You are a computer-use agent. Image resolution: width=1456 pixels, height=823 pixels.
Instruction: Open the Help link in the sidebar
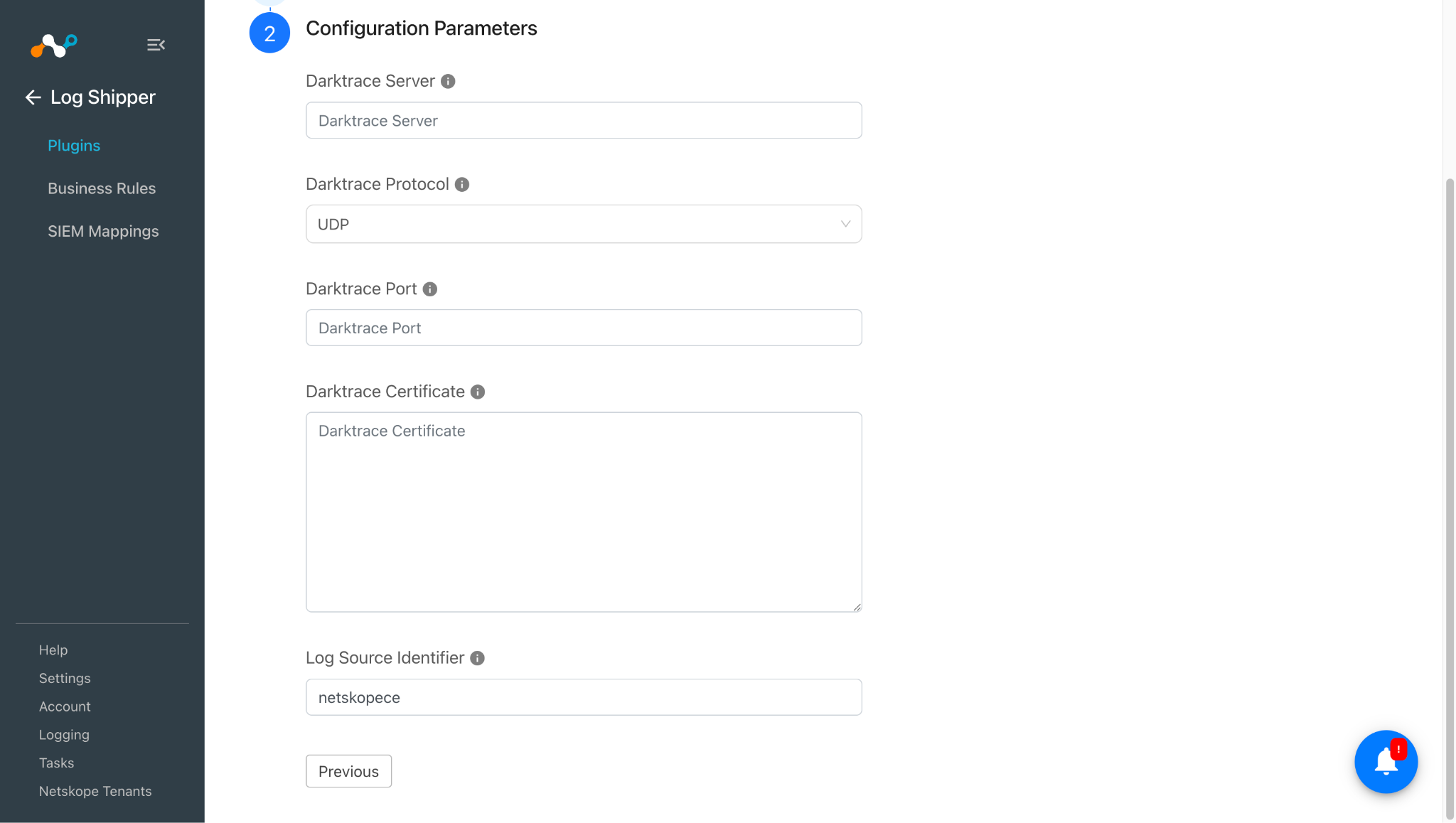click(x=53, y=650)
